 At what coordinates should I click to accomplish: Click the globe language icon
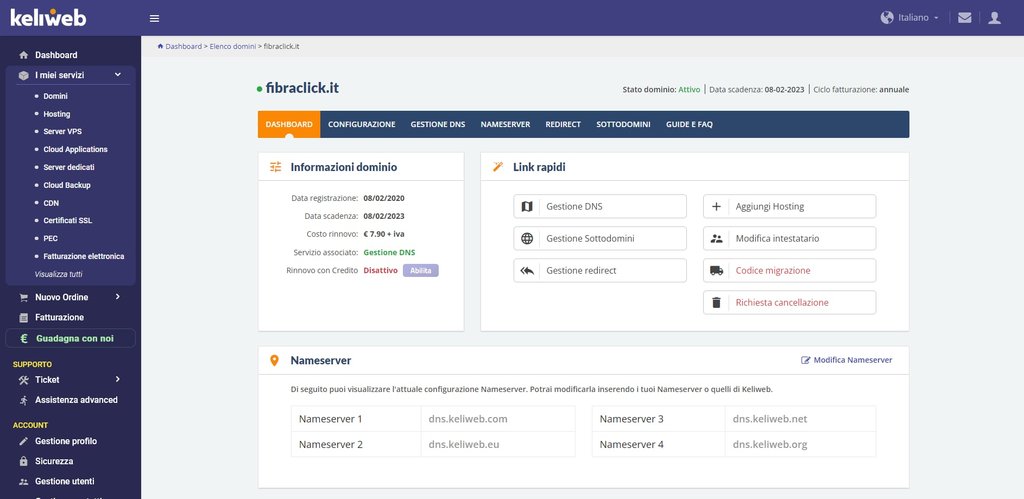click(887, 18)
